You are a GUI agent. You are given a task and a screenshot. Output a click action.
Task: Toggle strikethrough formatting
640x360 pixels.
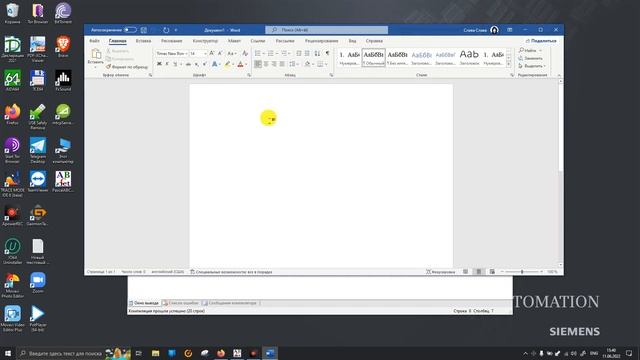(188, 64)
